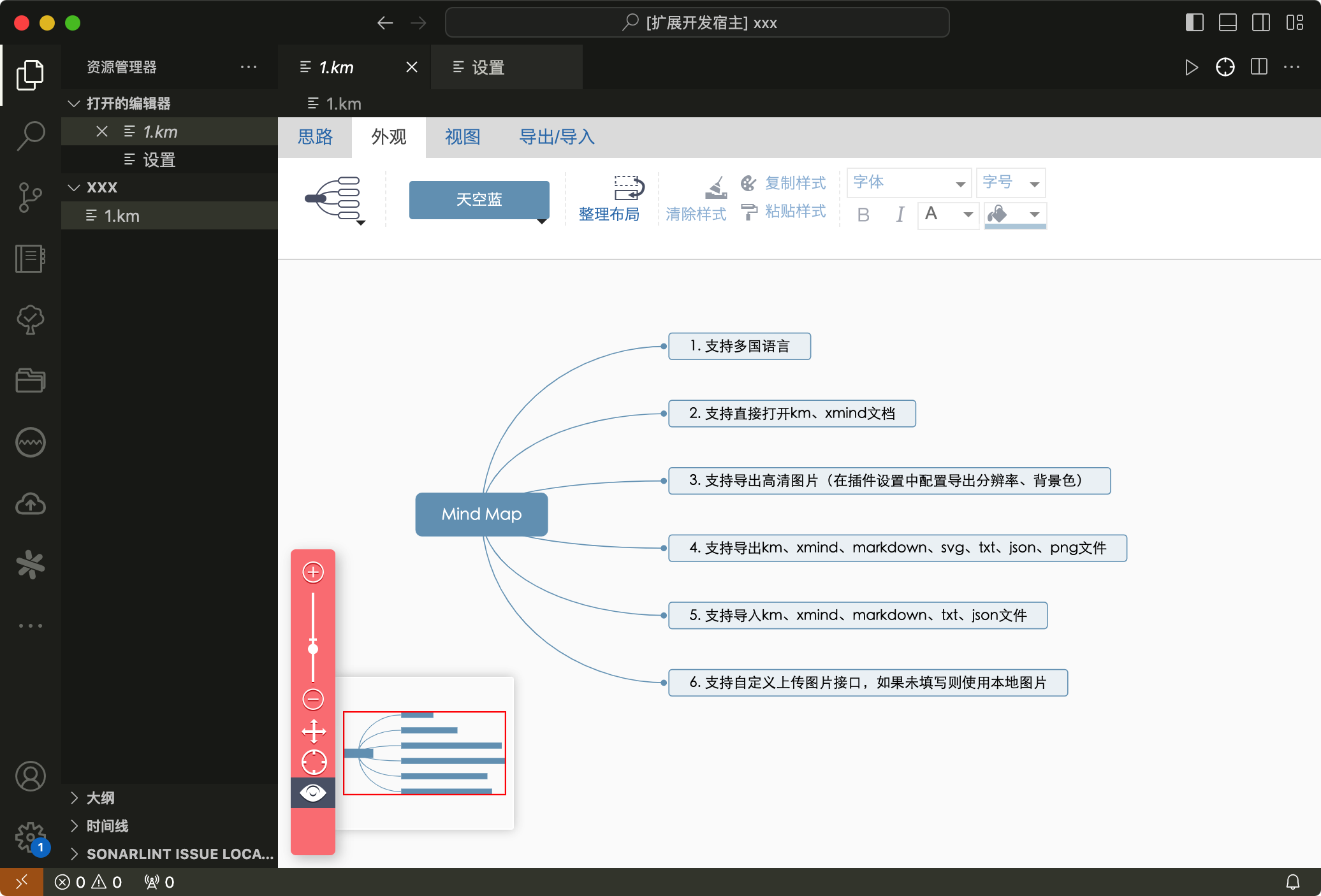Open the Source Control sidebar icon
The height and width of the screenshot is (896, 1321).
click(x=30, y=197)
